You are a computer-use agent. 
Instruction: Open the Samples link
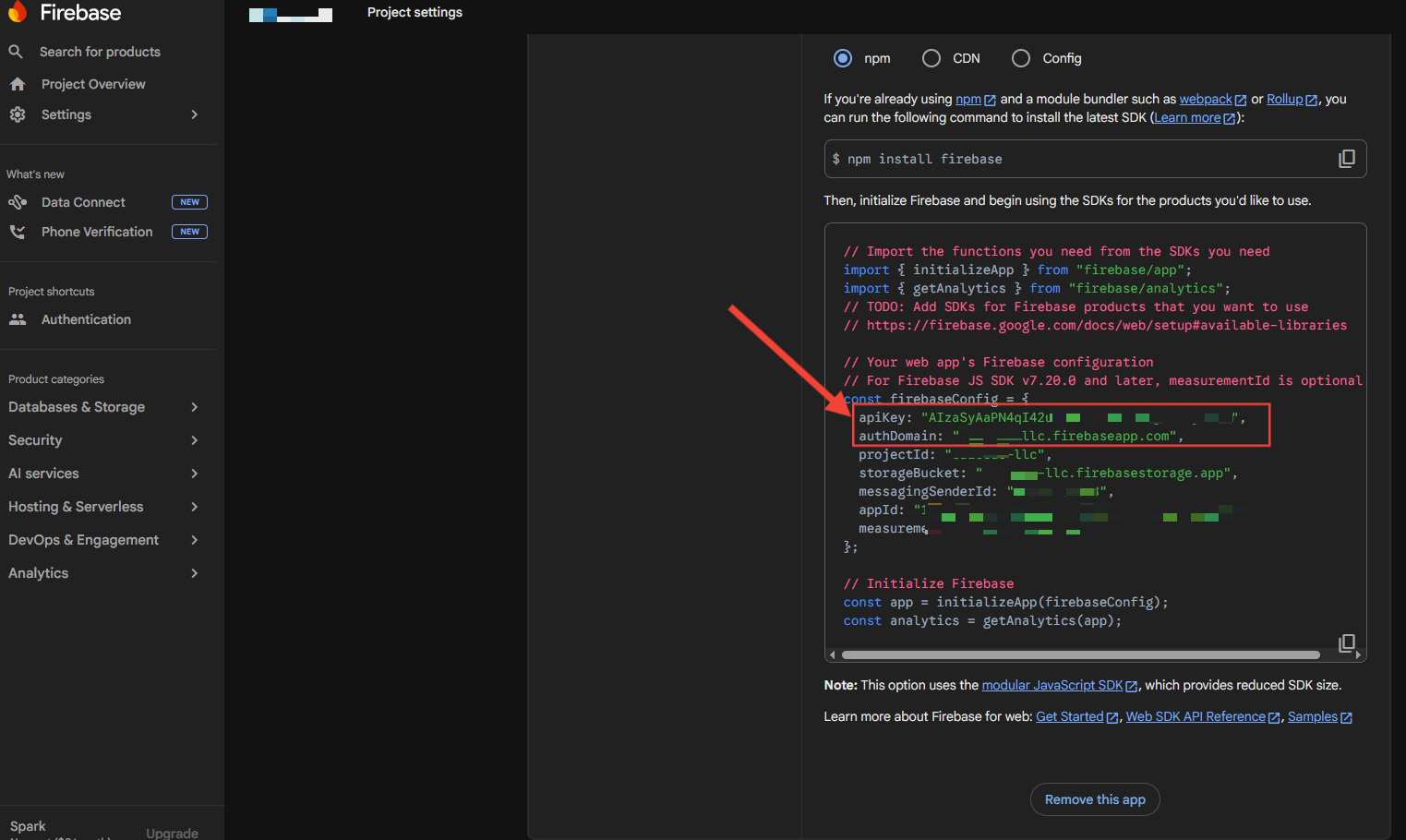tap(1312, 716)
